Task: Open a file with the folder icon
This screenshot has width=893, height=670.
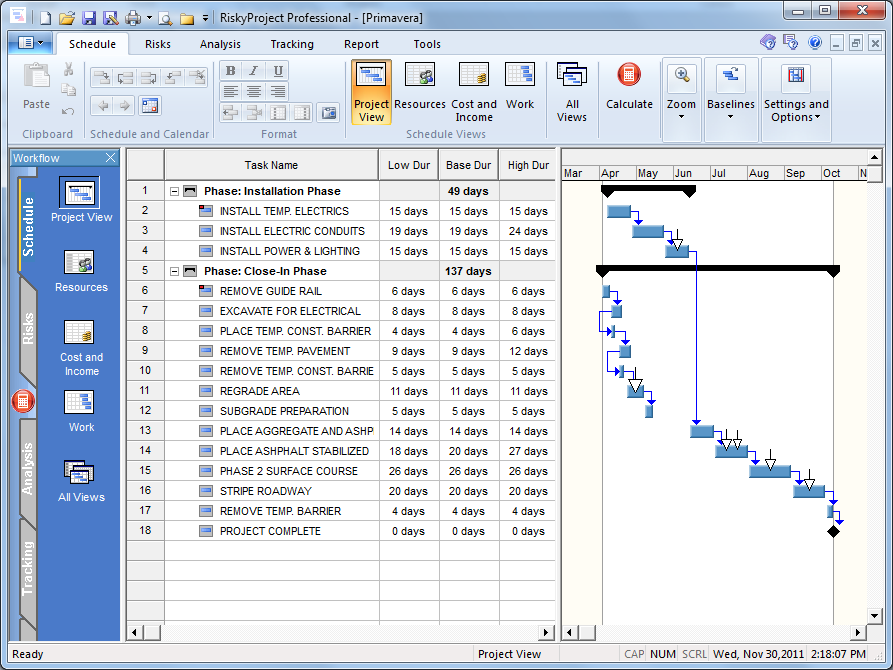Action: pyautogui.click(x=67, y=18)
